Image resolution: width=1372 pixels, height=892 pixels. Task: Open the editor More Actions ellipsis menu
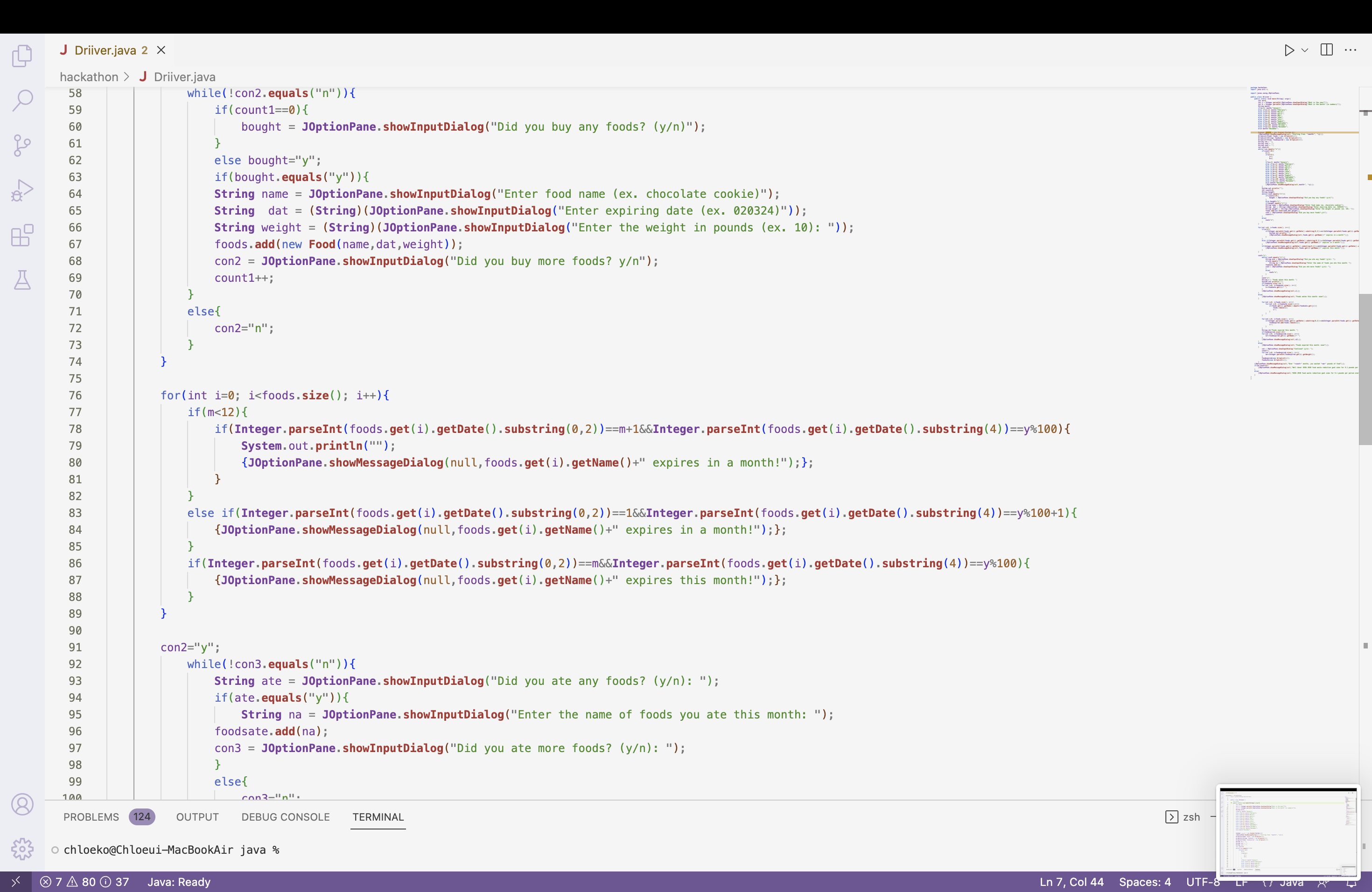[x=1351, y=50]
